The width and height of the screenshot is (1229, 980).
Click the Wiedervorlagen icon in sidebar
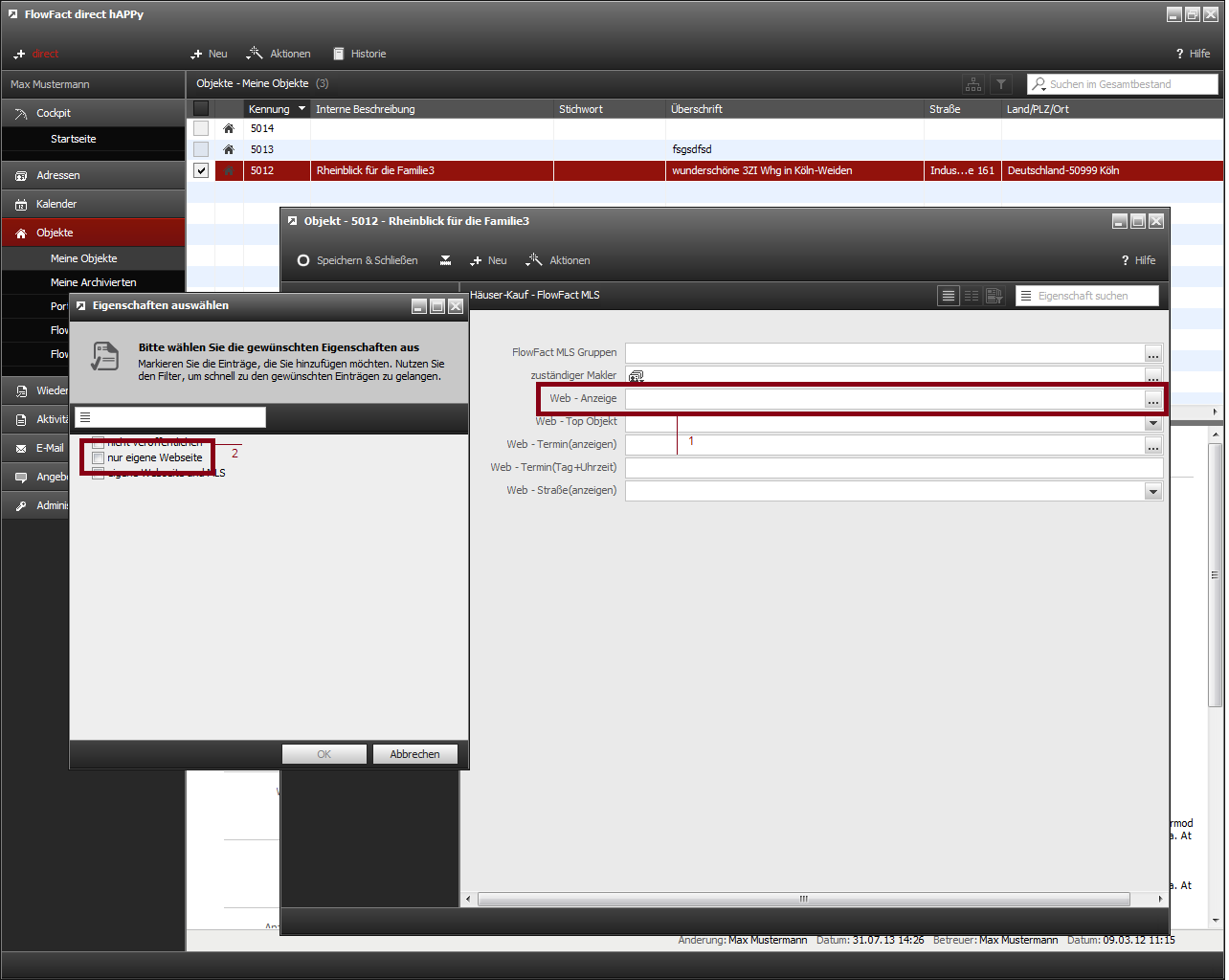21,391
